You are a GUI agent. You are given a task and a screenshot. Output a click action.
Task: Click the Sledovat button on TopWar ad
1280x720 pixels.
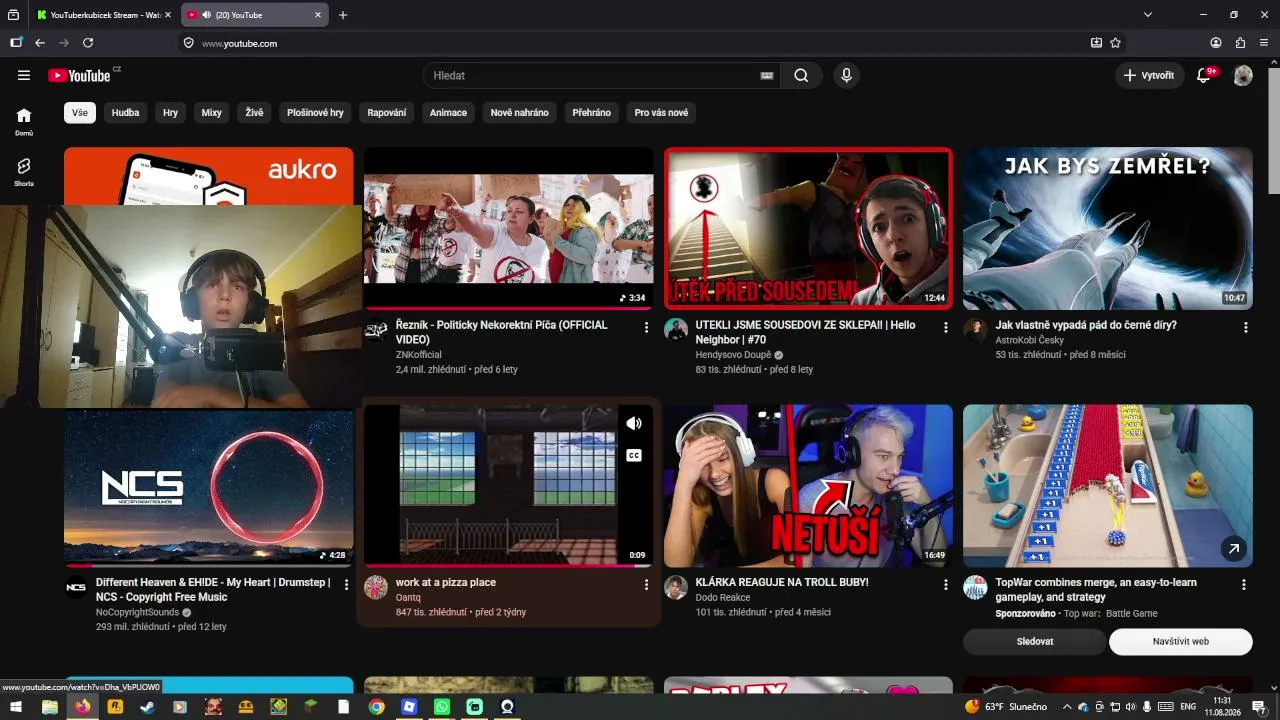pos(1035,642)
